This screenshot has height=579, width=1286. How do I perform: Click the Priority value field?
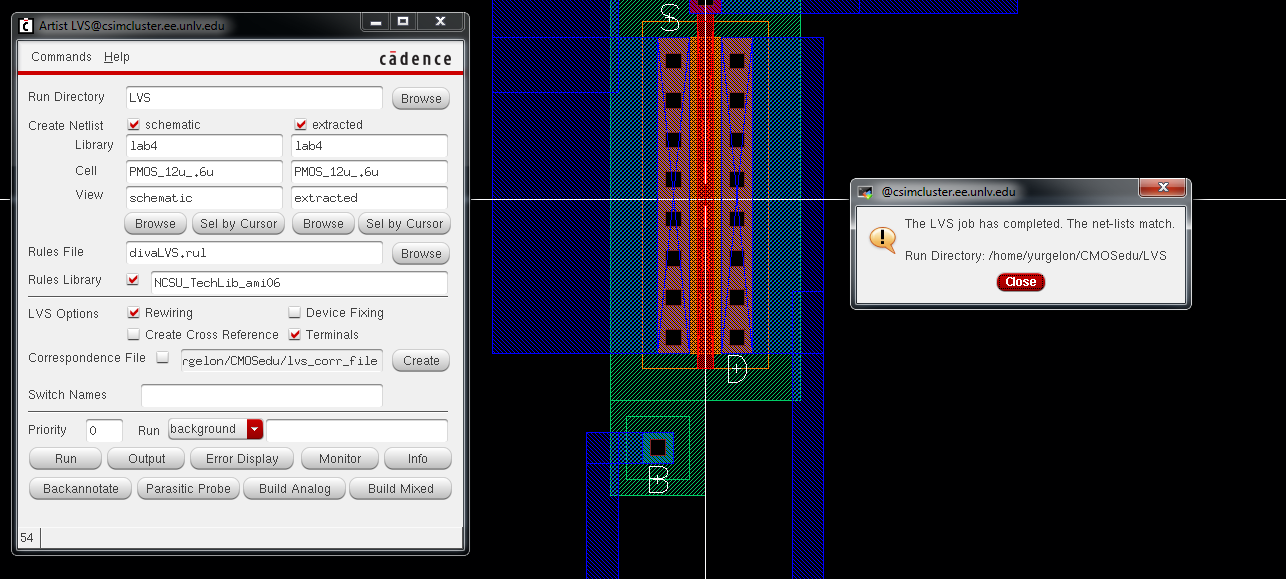[104, 430]
